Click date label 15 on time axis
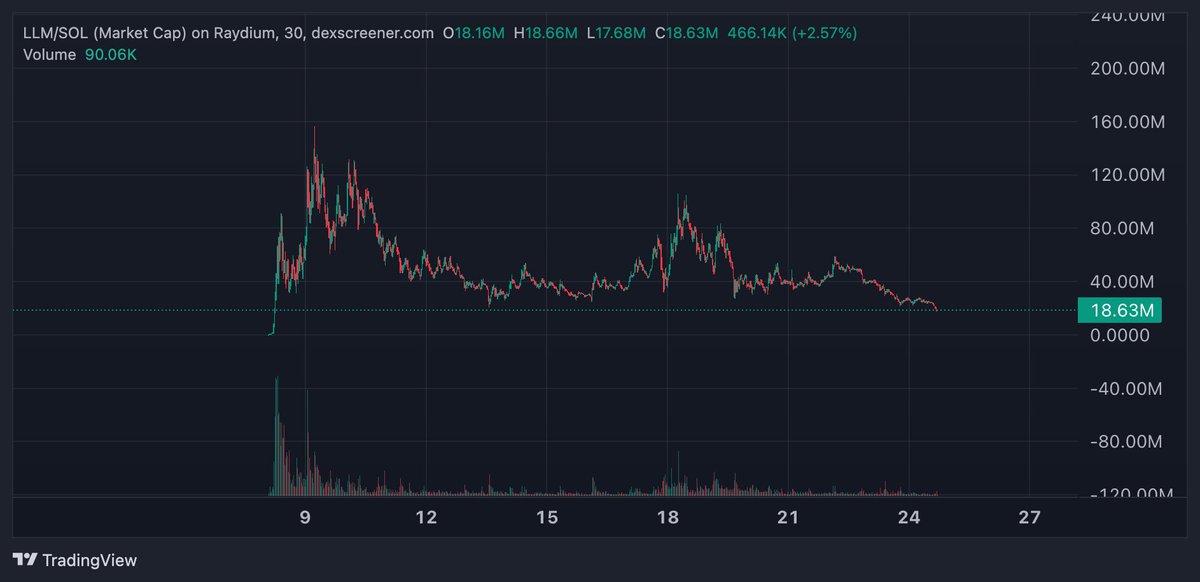 (x=547, y=518)
